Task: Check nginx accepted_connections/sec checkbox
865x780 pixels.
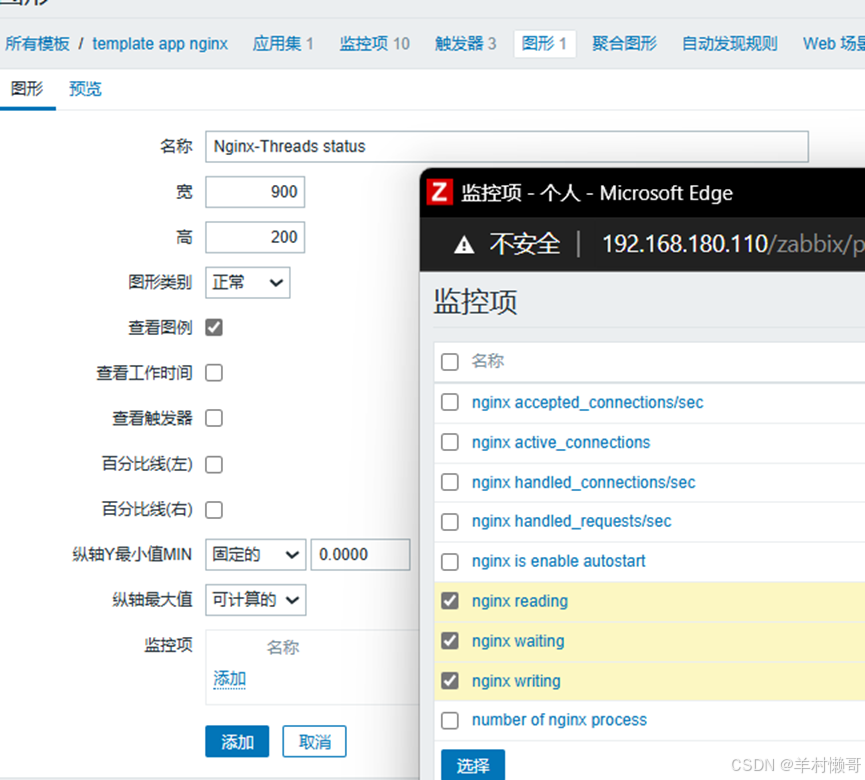Action: click(450, 402)
